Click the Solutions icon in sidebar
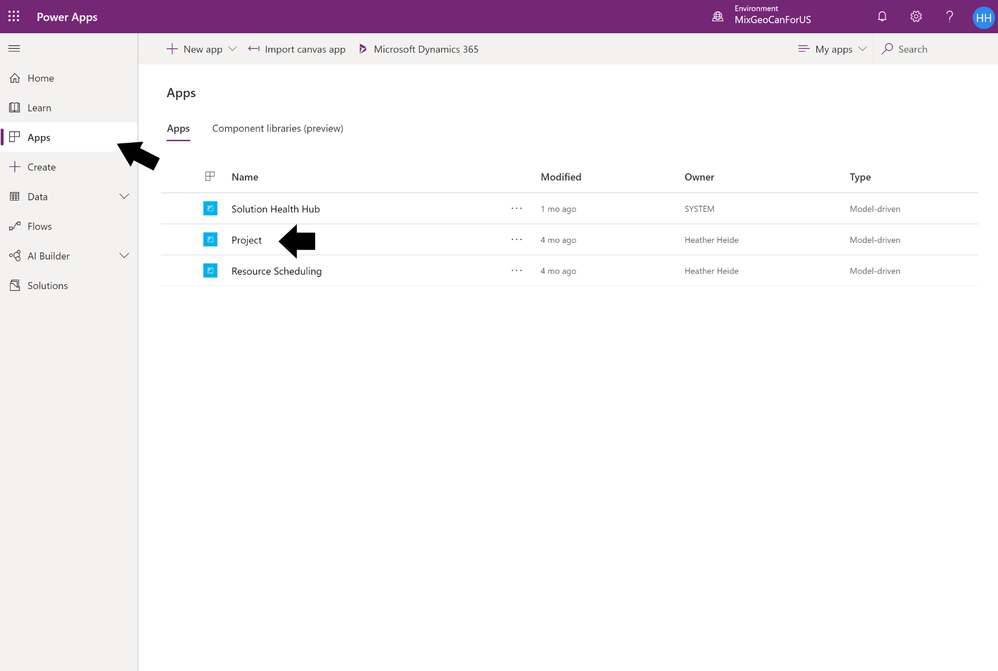Image resolution: width=998 pixels, height=671 pixels. pos(15,285)
